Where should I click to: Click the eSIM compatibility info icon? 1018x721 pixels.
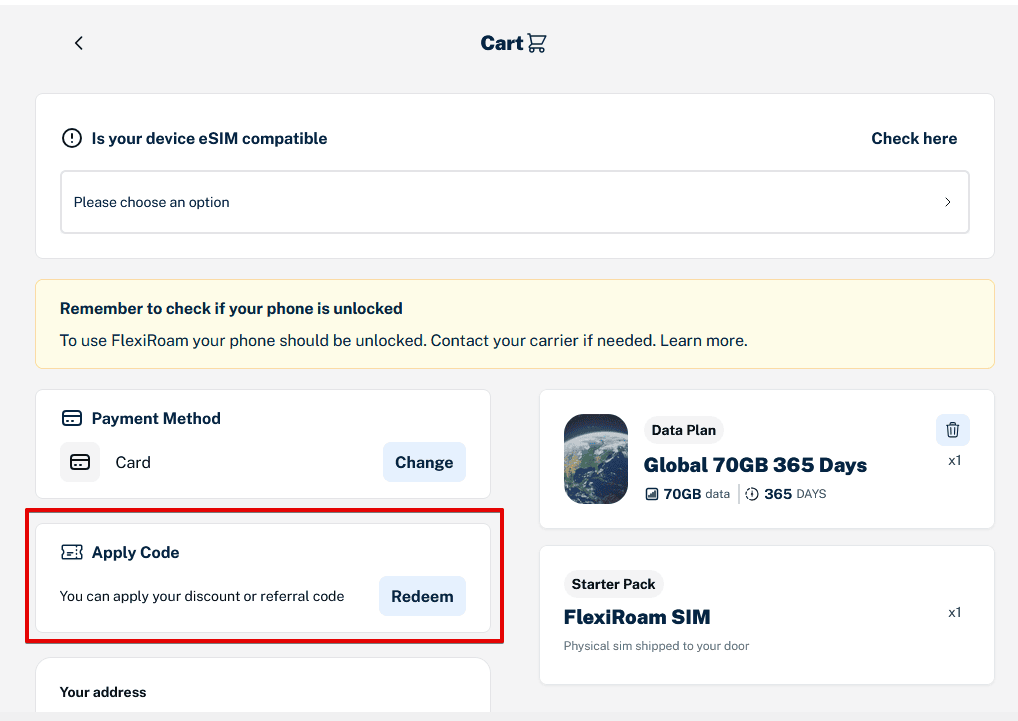point(72,139)
